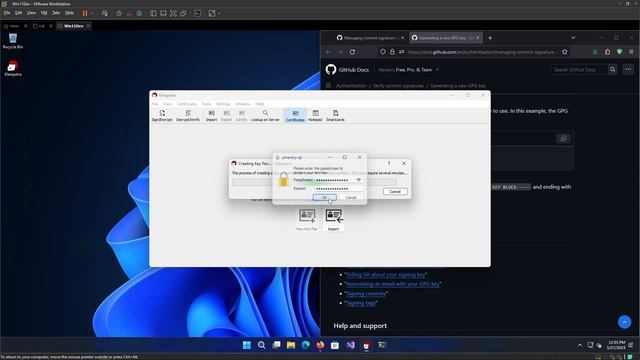Click Lookup on Server toolbar icon
This screenshot has width=640, height=360.
[x=265, y=116]
